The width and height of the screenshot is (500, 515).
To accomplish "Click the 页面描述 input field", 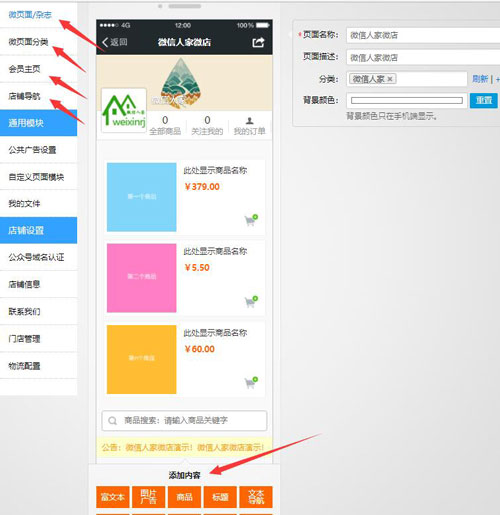I will (423, 57).
